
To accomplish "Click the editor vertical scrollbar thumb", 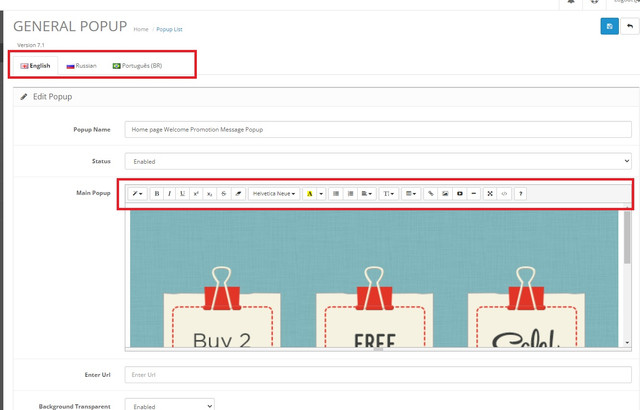I will tap(627, 237).
